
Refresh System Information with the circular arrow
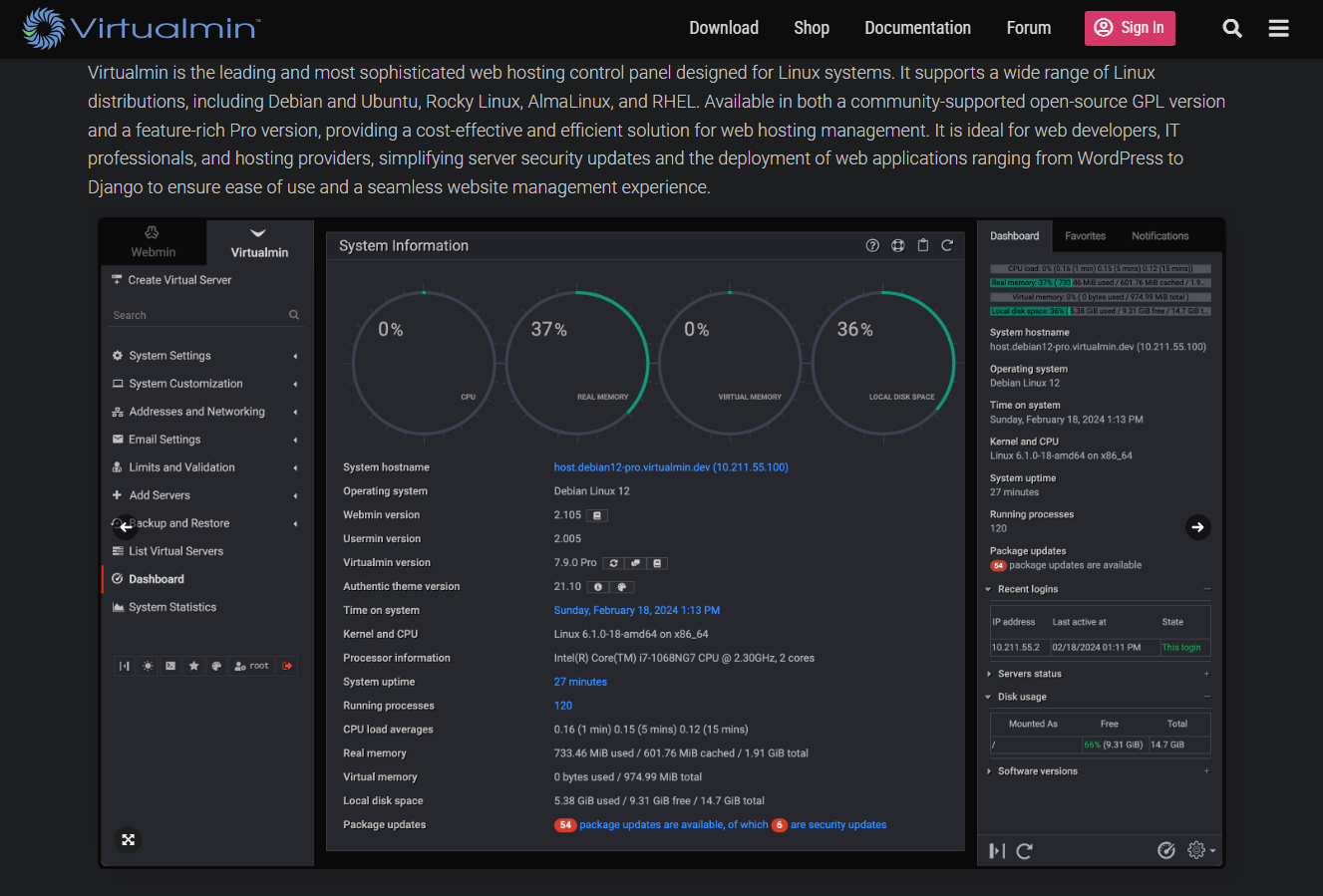pyautogui.click(x=947, y=245)
